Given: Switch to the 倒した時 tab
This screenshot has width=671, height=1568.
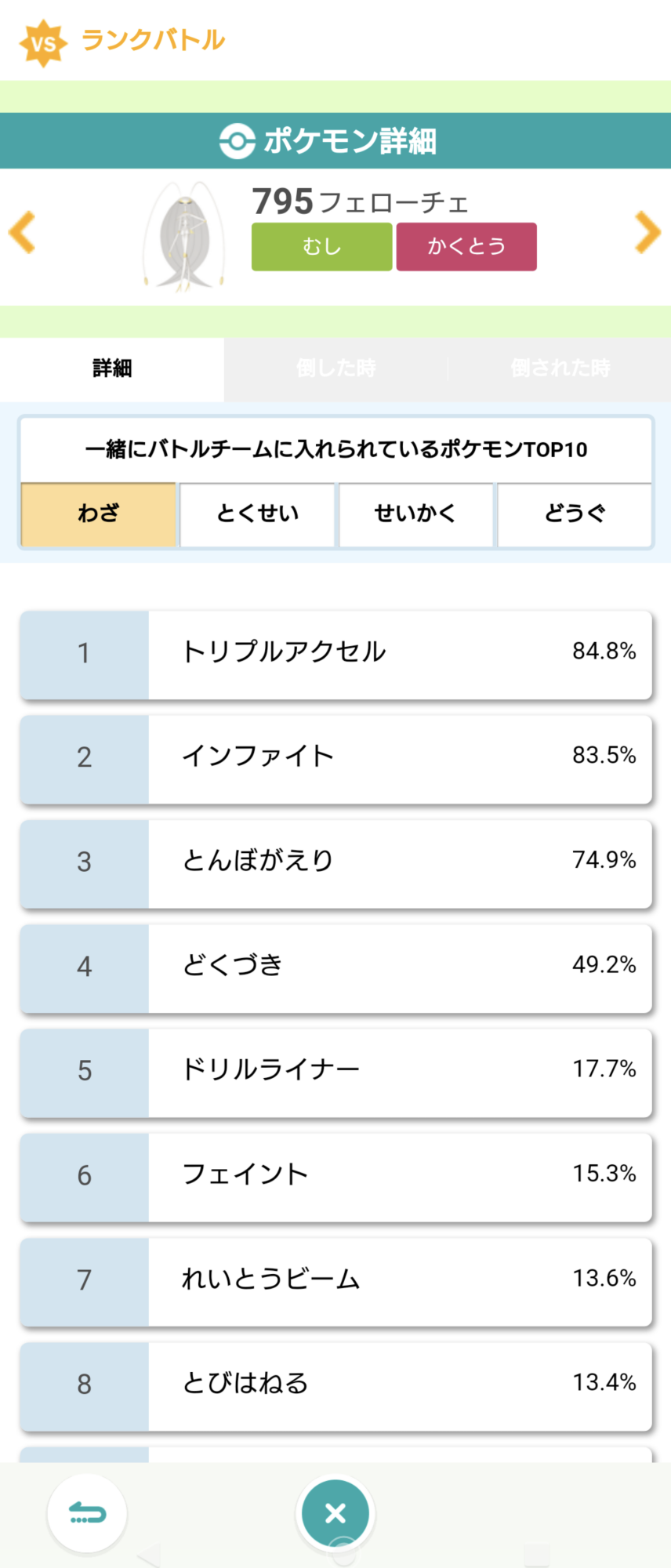Looking at the screenshot, I should click(x=335, y=368).
